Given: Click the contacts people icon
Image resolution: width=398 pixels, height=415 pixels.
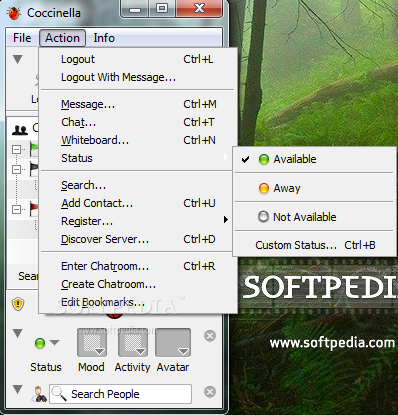Looking at the screenshot, I should tap(20, 129).
